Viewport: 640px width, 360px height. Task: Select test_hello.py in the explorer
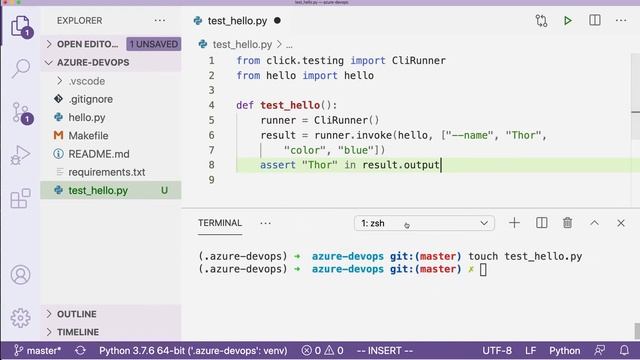[x=111, y=190]
